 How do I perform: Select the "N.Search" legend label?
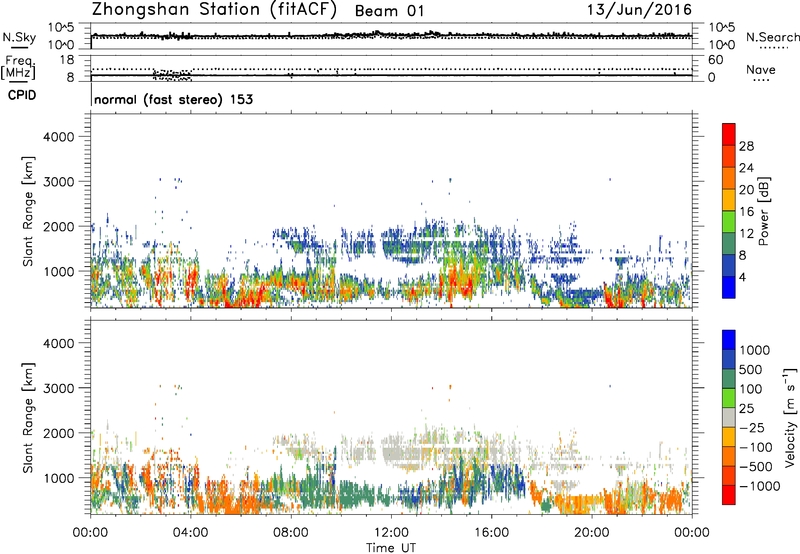coord(772,37)
